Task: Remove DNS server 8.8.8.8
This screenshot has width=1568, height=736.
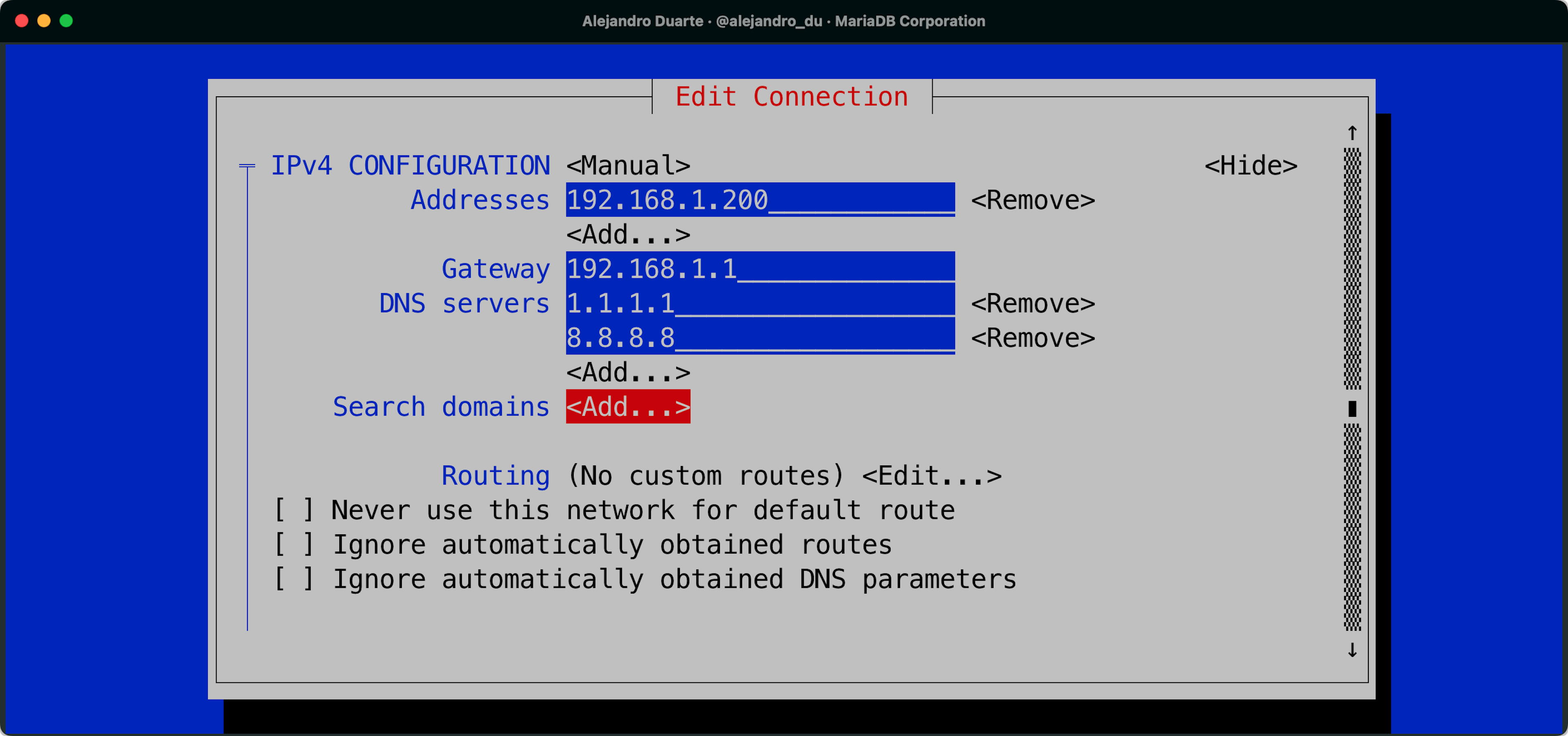Action: (1032, 338)
